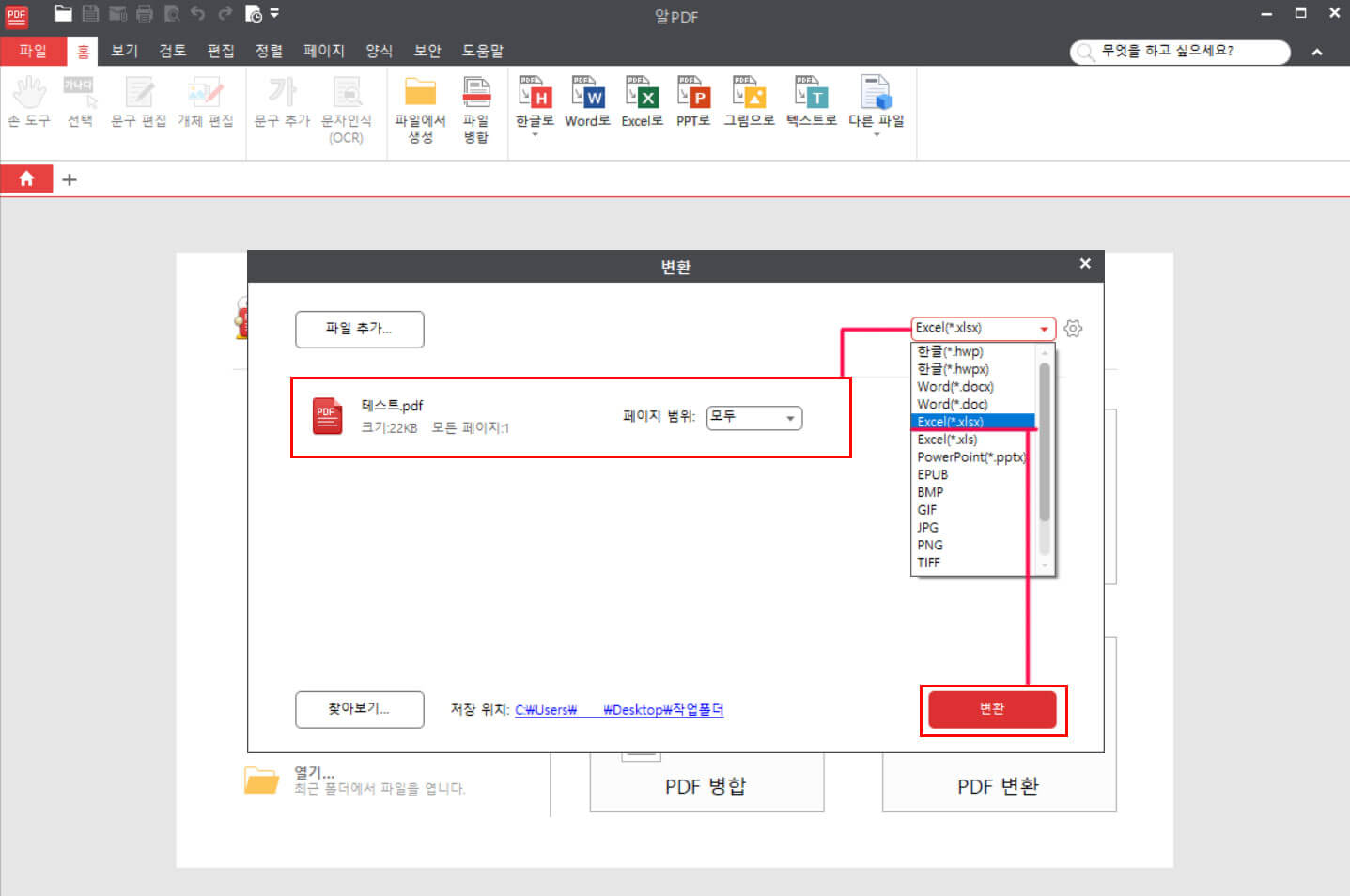1350x896 pixels.
Task: Open the 저장 위치 folder path link
Action: click(x=619, y=710)
